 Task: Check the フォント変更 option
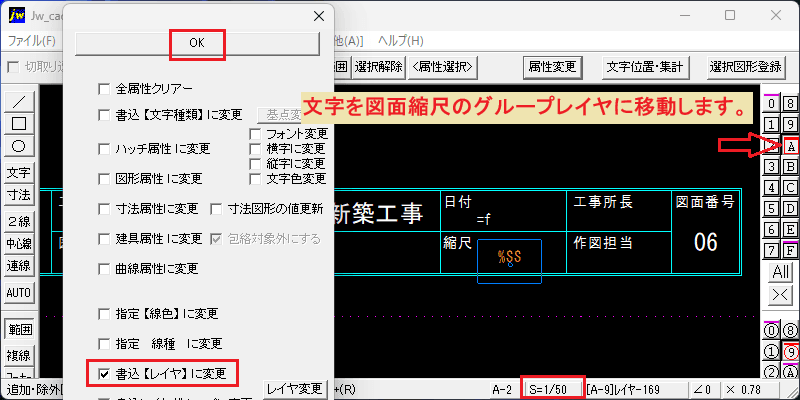click(255, 134)
